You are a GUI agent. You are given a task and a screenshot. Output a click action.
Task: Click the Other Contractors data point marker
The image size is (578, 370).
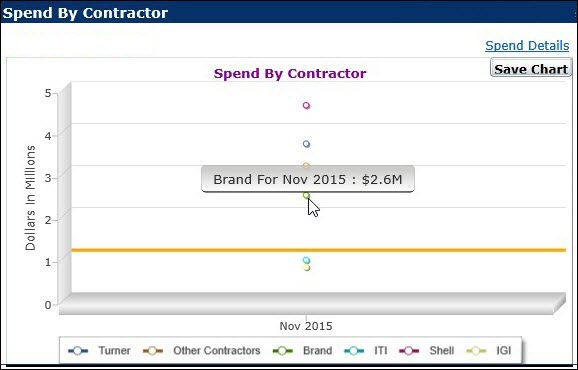306,165
